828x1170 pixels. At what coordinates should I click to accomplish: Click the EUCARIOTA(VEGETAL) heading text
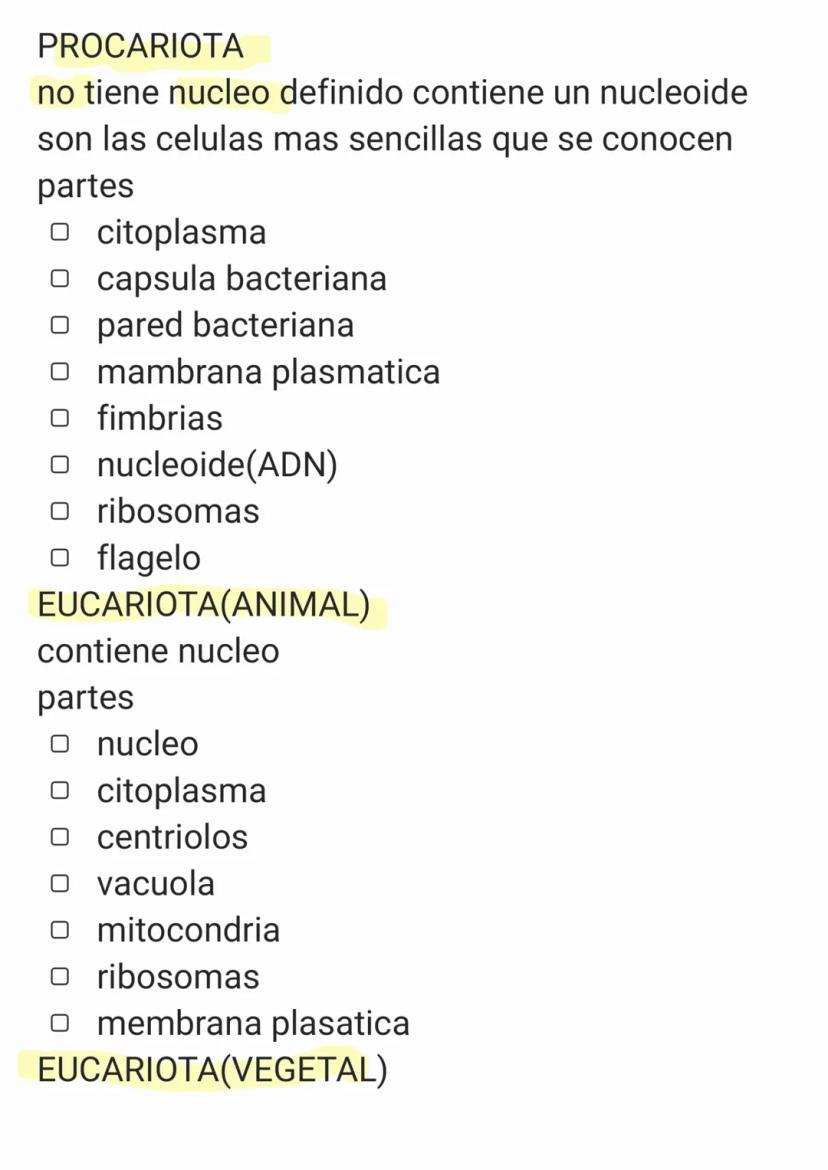[211, 1070]
